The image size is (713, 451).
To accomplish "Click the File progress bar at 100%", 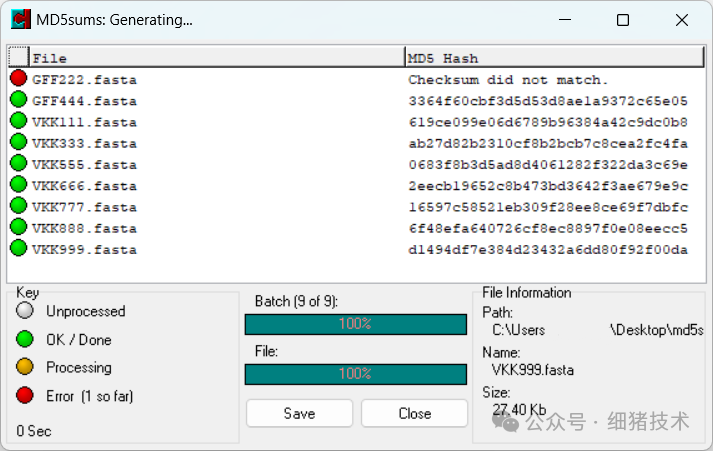I will [356, 374].
